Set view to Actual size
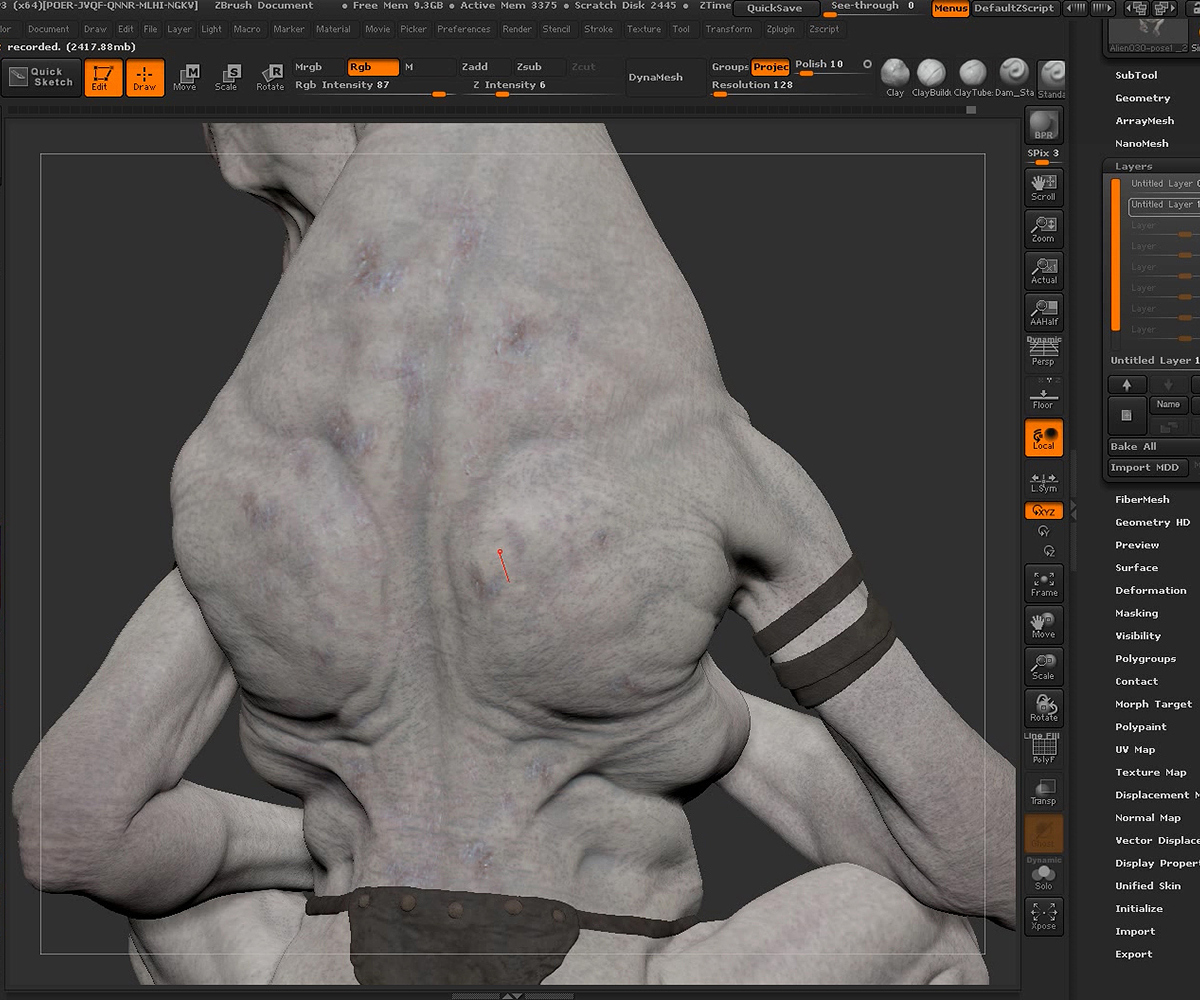The height and width of the screenshot is (1000, 1200). [x=1043, y=270]
